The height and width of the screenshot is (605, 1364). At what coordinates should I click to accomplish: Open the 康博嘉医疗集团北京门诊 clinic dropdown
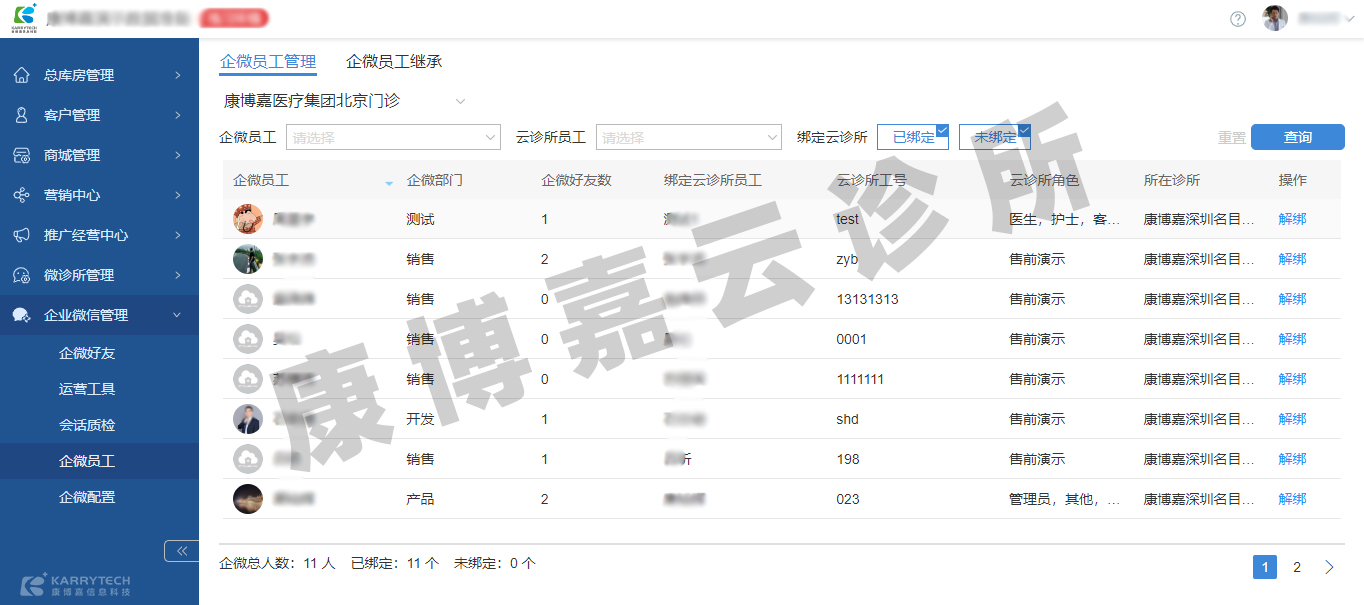click(345, 101)
